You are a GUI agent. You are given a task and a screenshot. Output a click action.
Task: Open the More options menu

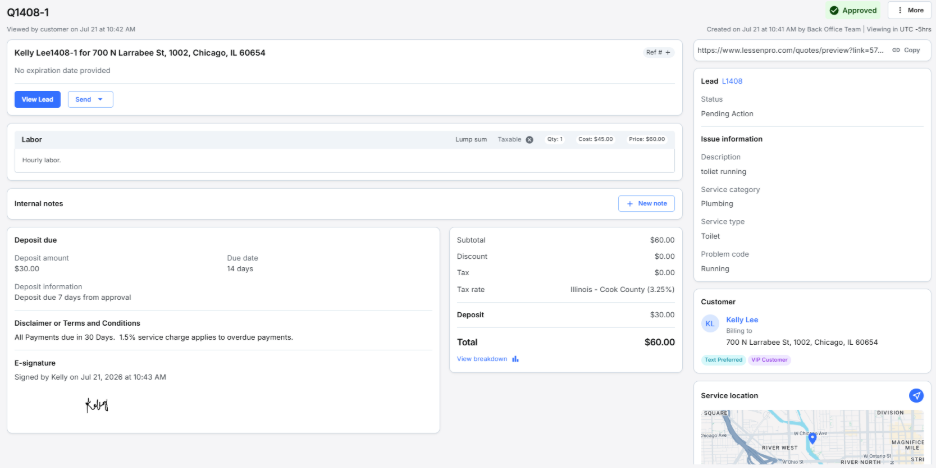point(910,10)
